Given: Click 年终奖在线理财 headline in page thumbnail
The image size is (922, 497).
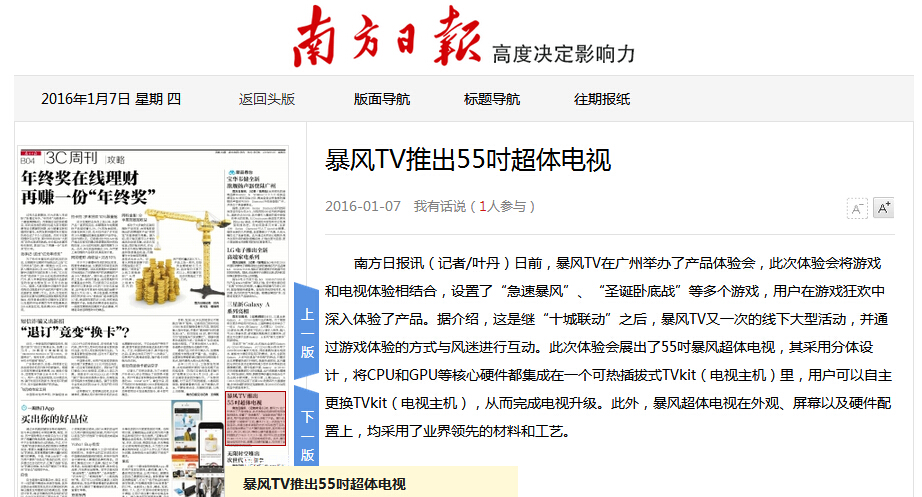Looking at the screenshot, I should [x=88, y=187].
